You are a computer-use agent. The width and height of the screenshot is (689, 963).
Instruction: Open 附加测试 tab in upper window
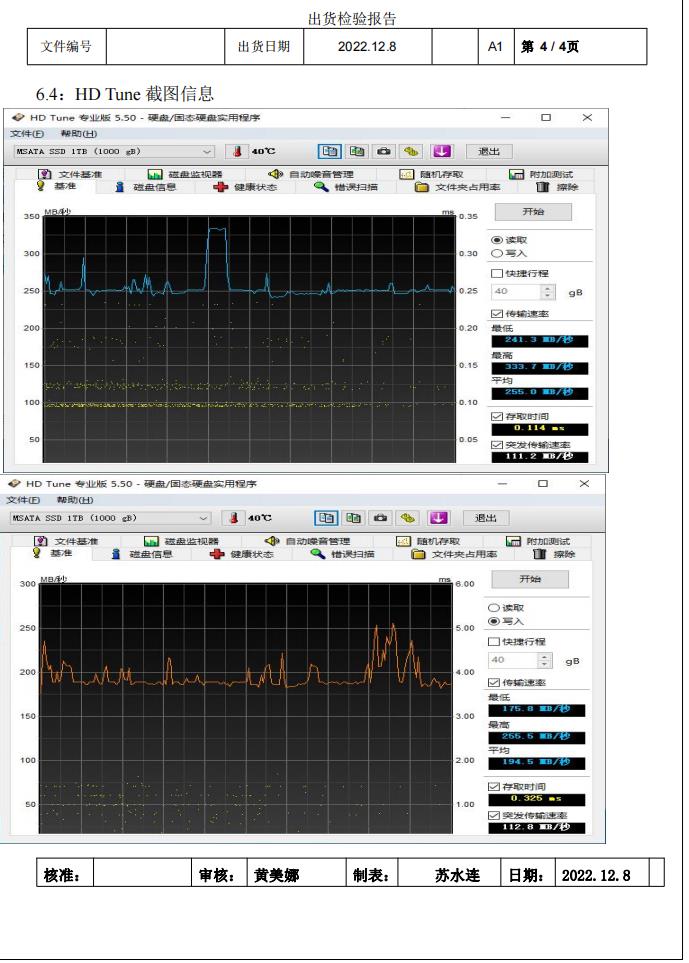(542, 174)
